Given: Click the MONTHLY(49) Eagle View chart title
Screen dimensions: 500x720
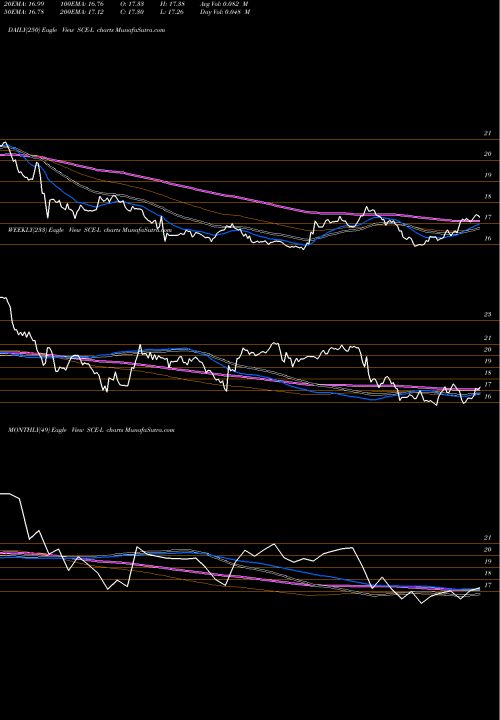Looking at the screenshot, I should pos(91,430).
